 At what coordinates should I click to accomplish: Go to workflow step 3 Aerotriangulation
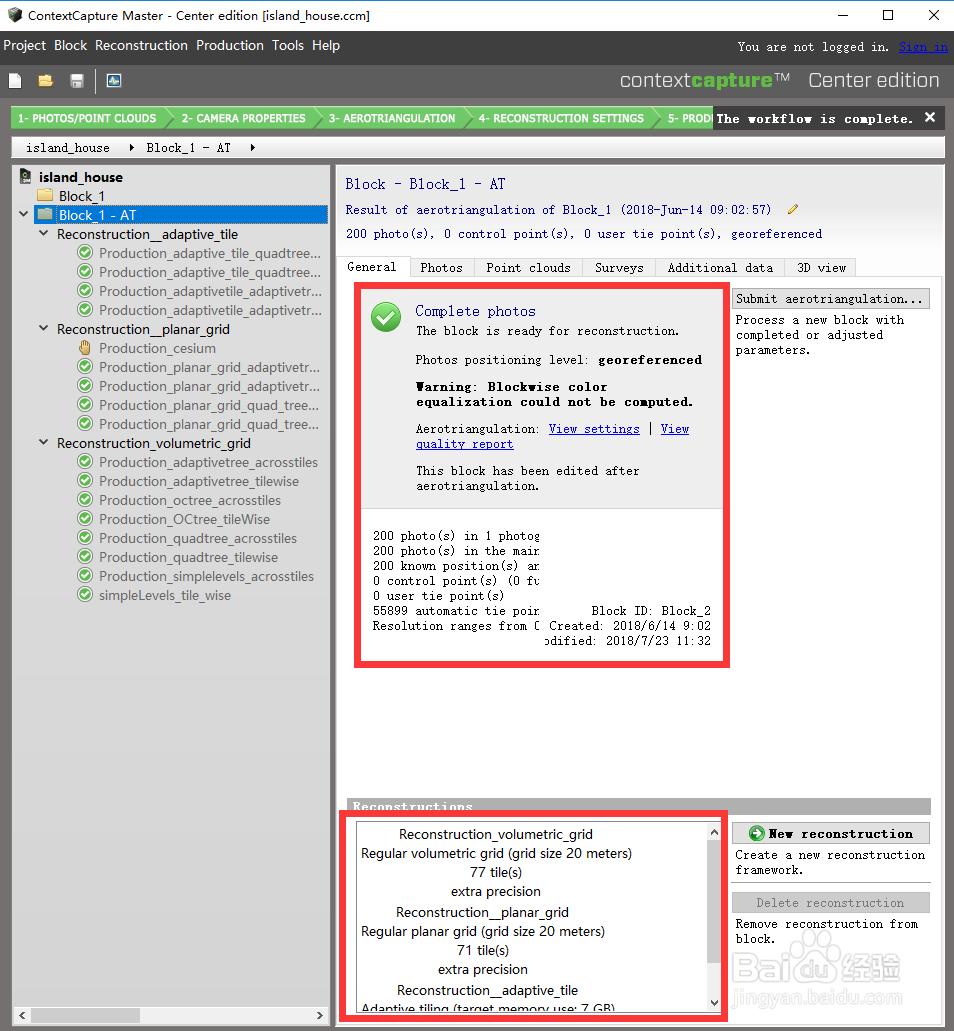392,118
